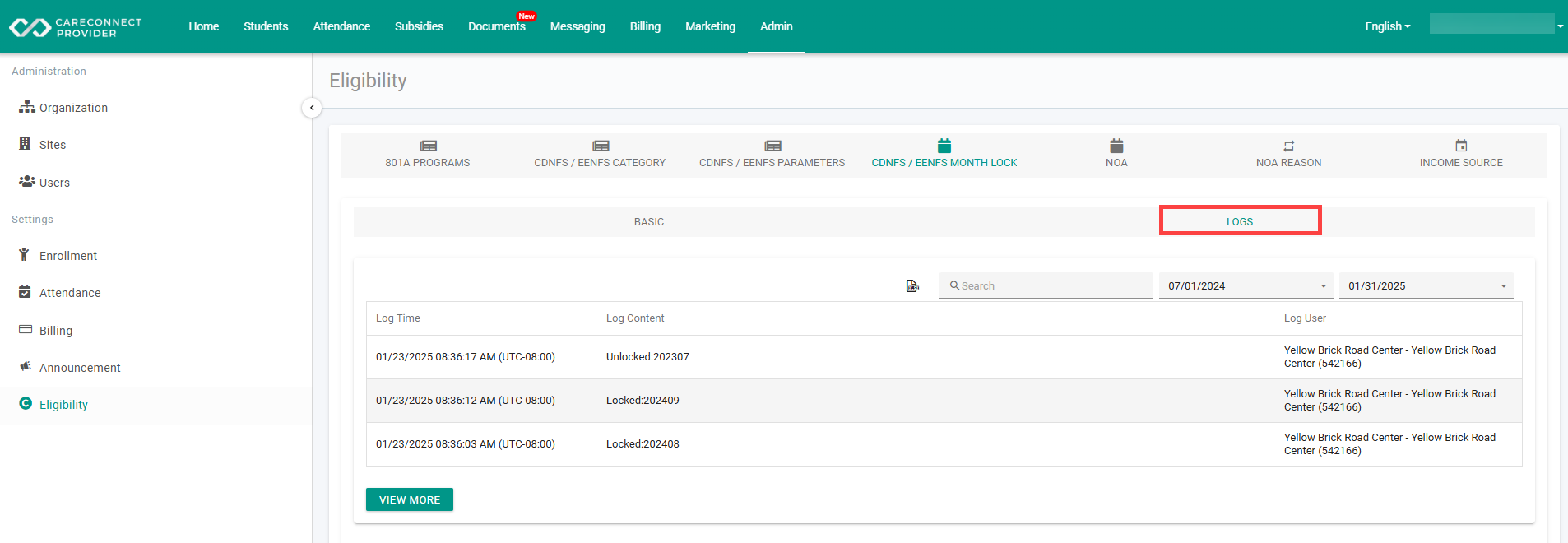Open the 07/01/2024 start date dropdown
The image size is (1568, 543).
[1246, 285]
